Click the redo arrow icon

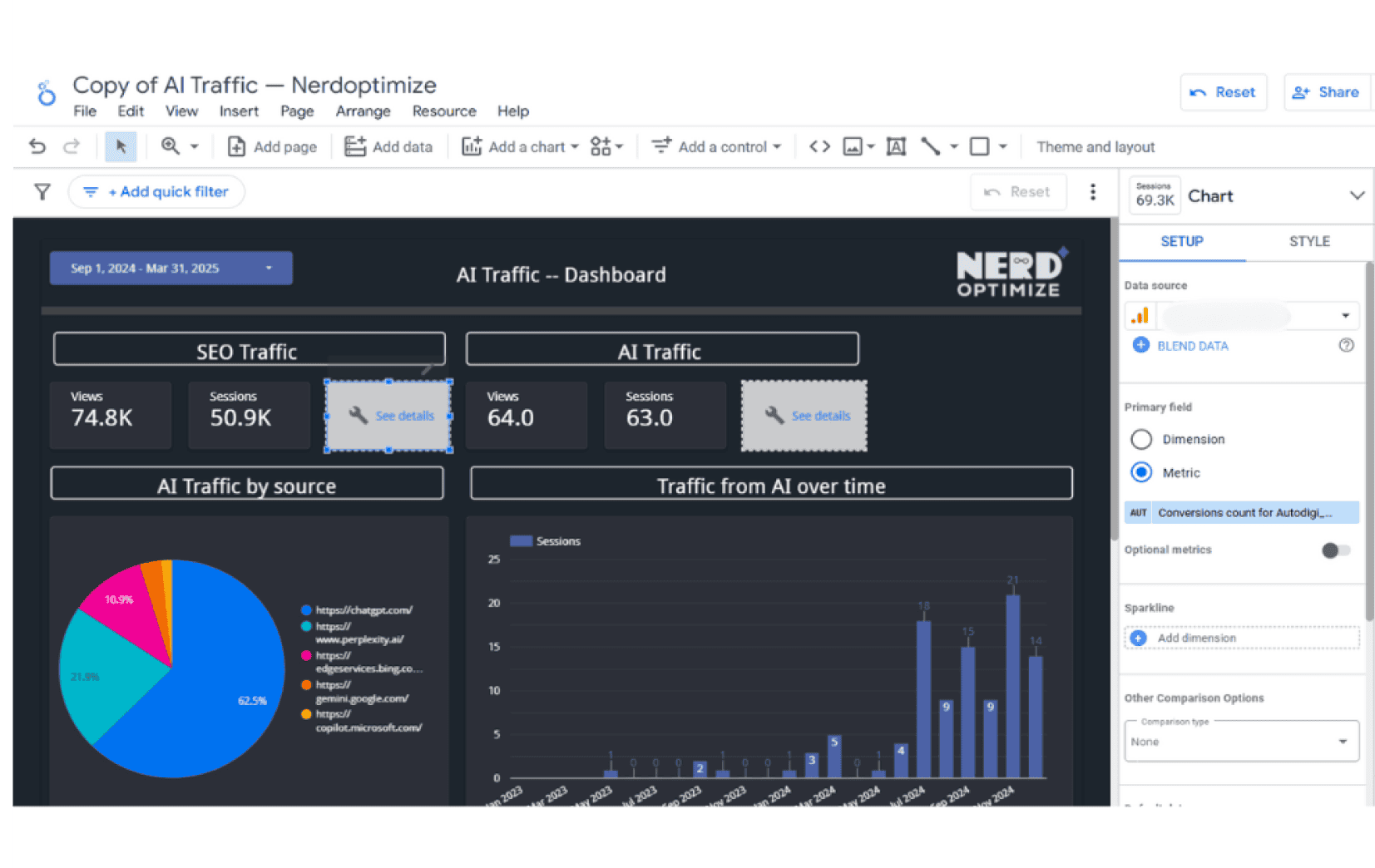(x=72, y=146)
